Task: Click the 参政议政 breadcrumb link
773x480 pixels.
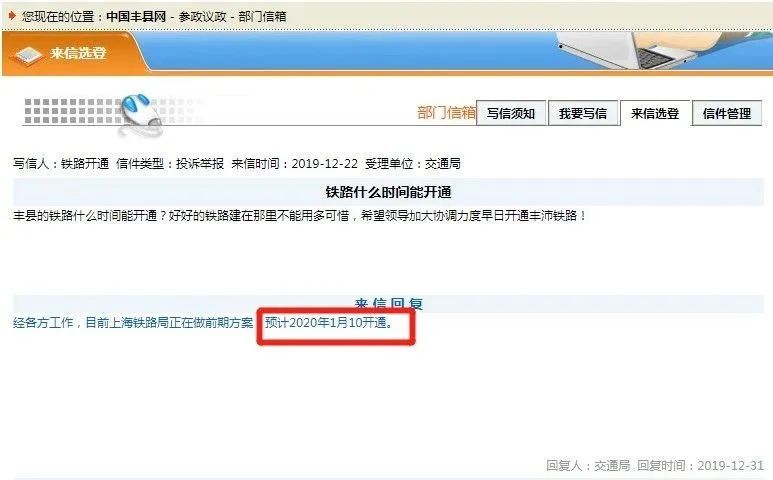Action: pos(203,16)
